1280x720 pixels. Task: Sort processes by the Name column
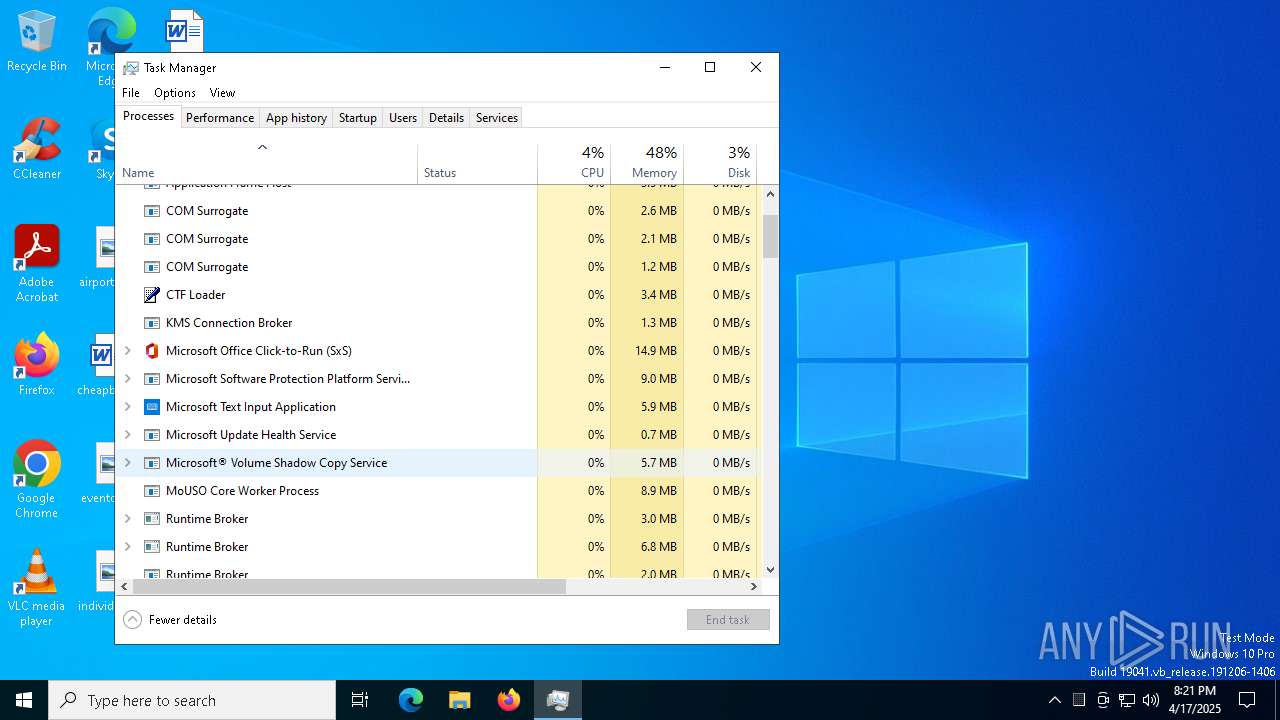click(x=267, y=164)
